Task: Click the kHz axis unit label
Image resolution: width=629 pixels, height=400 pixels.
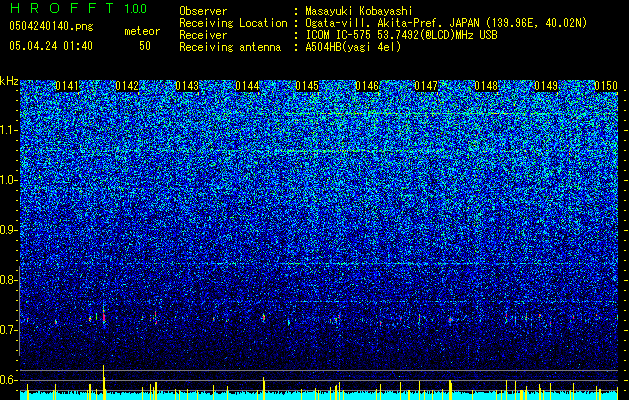Action: tap(9, 81)
